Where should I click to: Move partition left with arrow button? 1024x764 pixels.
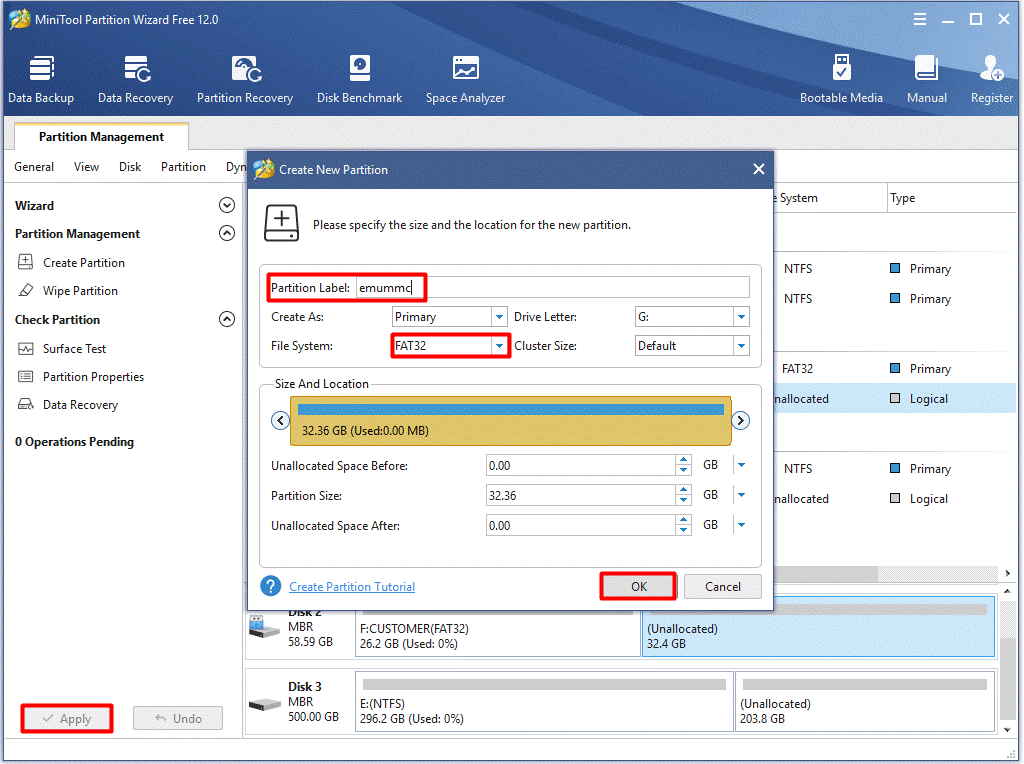[280, 421]
